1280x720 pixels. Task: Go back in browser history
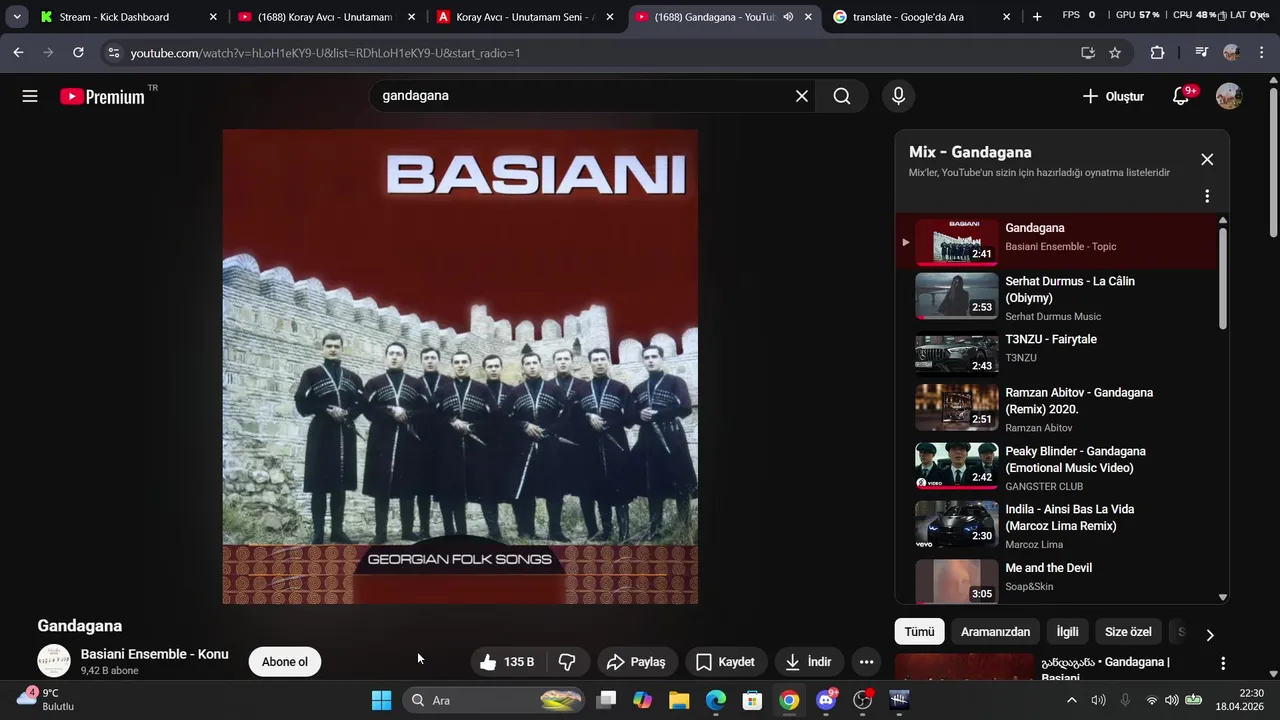18,53
